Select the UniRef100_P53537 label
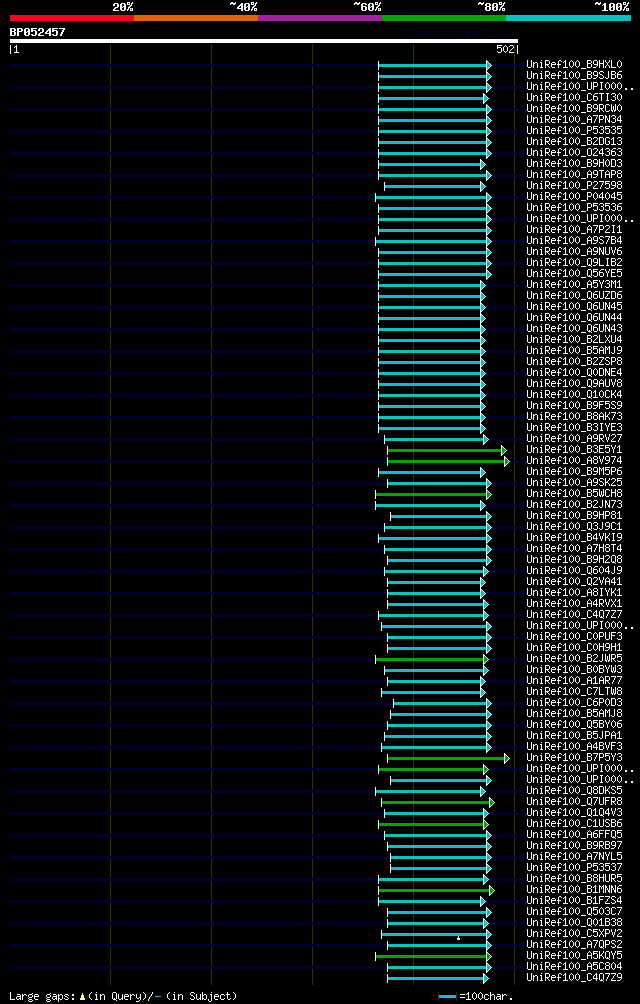This screenshot has width=640, height=1004. [x=574, y=868]
